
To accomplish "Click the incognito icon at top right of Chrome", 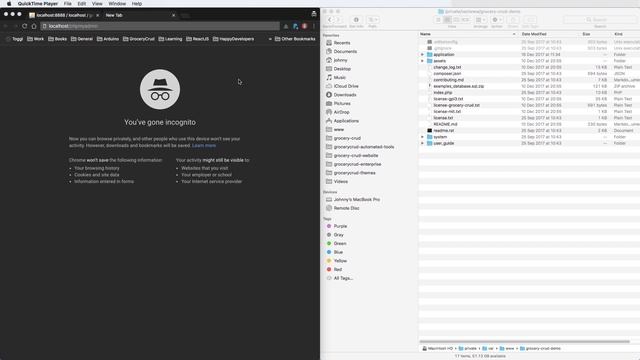I will pos(313,14).
